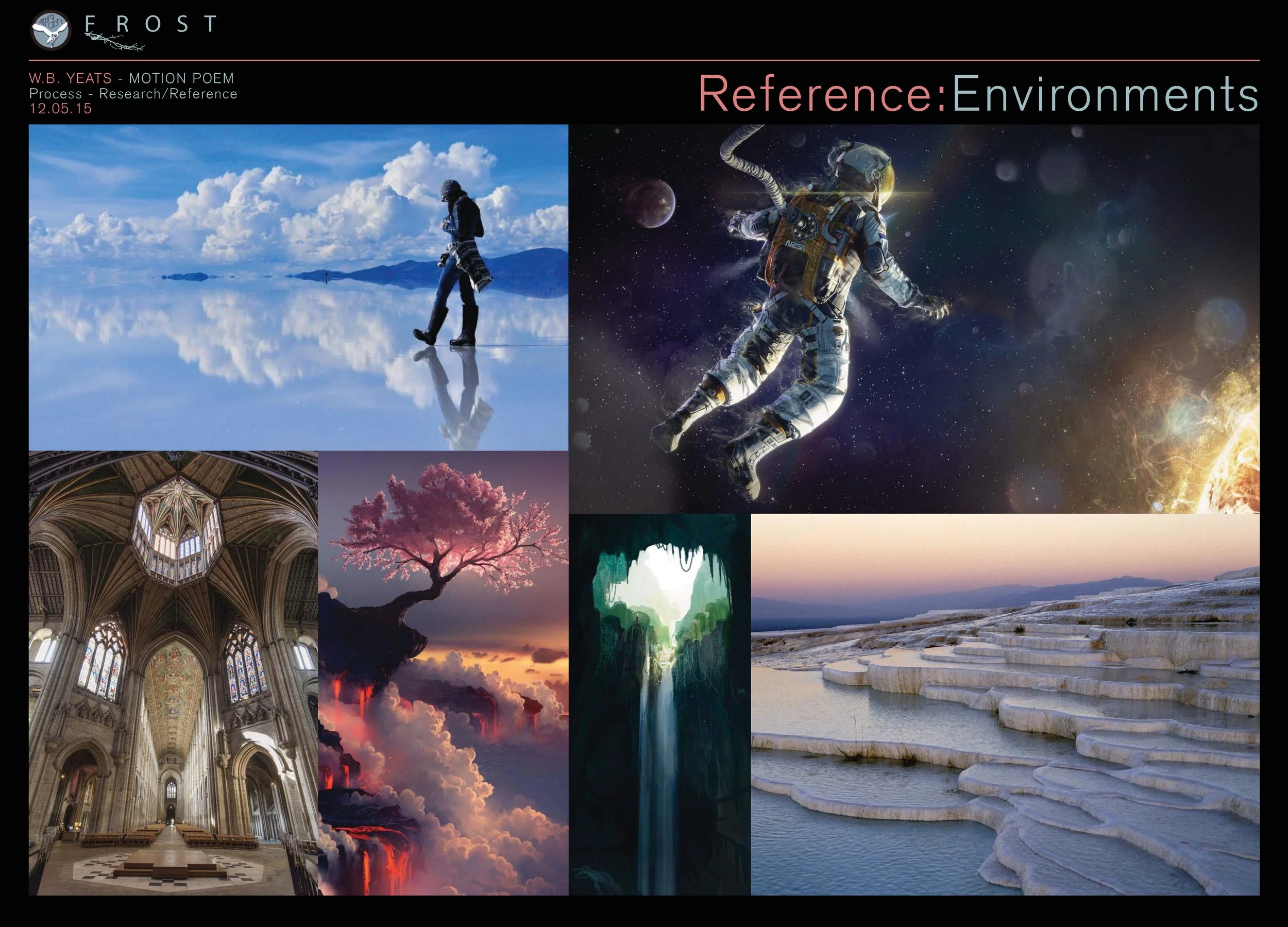Open the cave waterfall illustration
This screenshot has width=1288, height=927.
tap(659, 704)
